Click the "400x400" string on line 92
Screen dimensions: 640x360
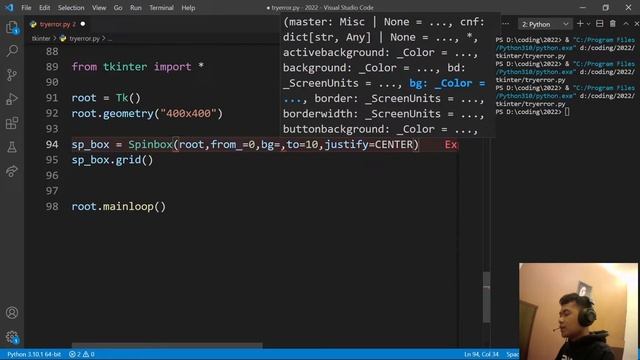click(x=188, y=113)
